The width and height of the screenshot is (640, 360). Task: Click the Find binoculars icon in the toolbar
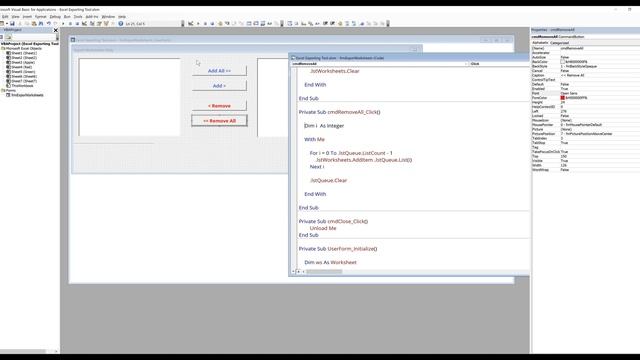[x=41, y=24]
